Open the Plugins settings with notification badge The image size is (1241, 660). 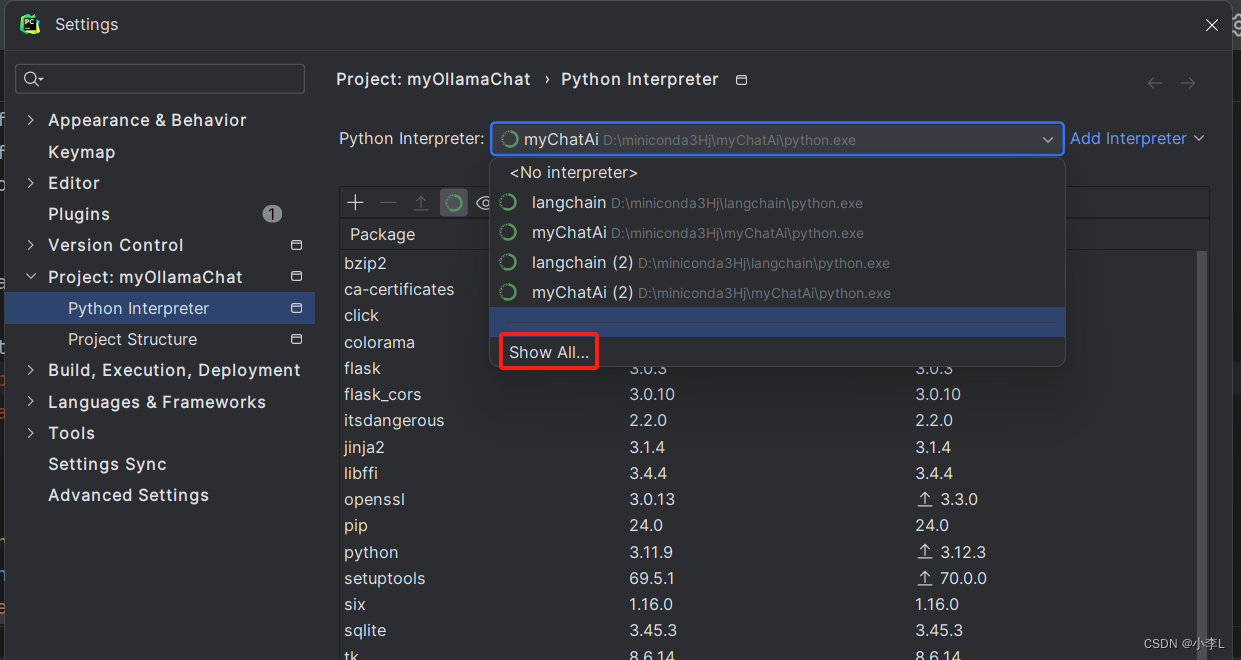click(78, 214)
